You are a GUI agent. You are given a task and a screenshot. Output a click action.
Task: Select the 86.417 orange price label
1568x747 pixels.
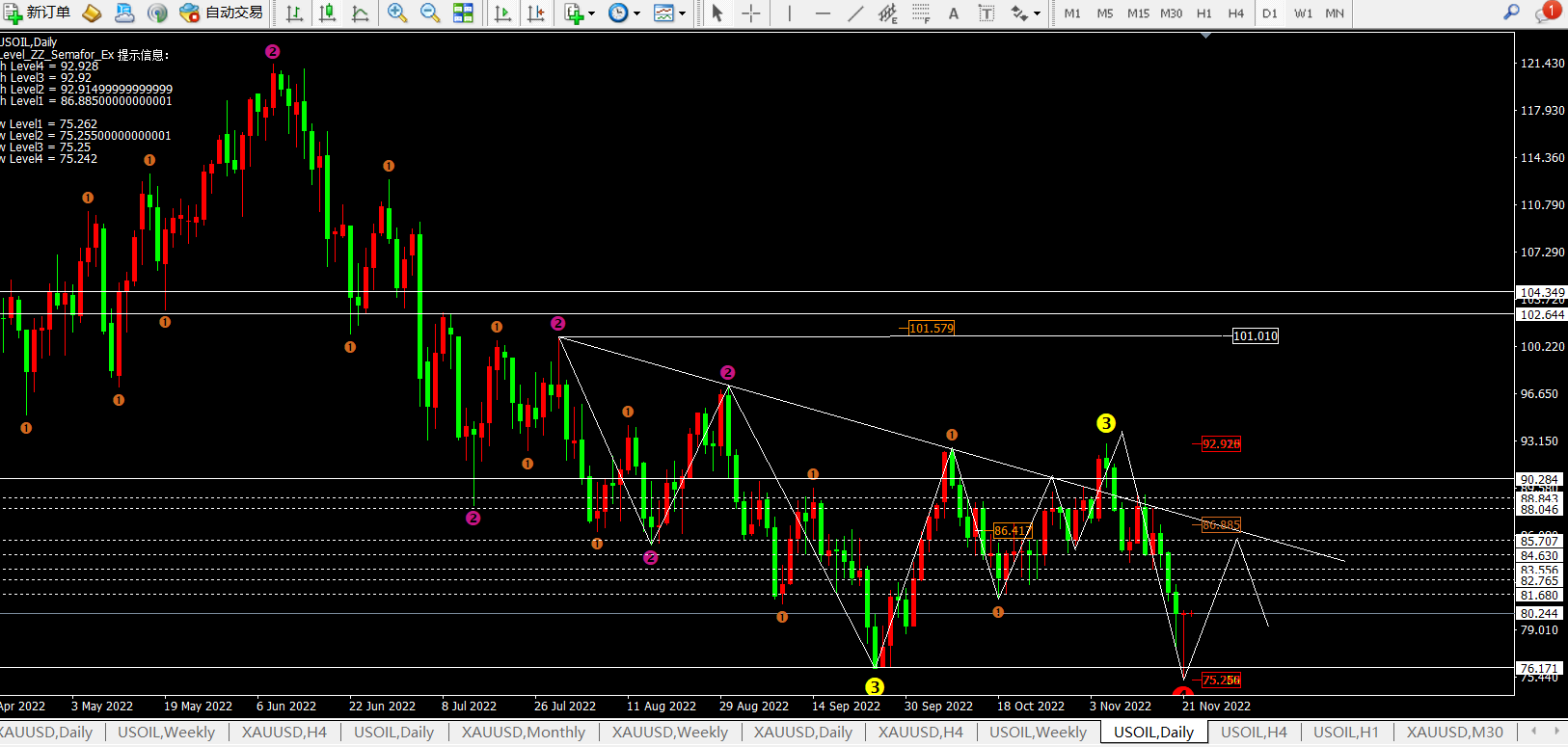coord(1012,531)
